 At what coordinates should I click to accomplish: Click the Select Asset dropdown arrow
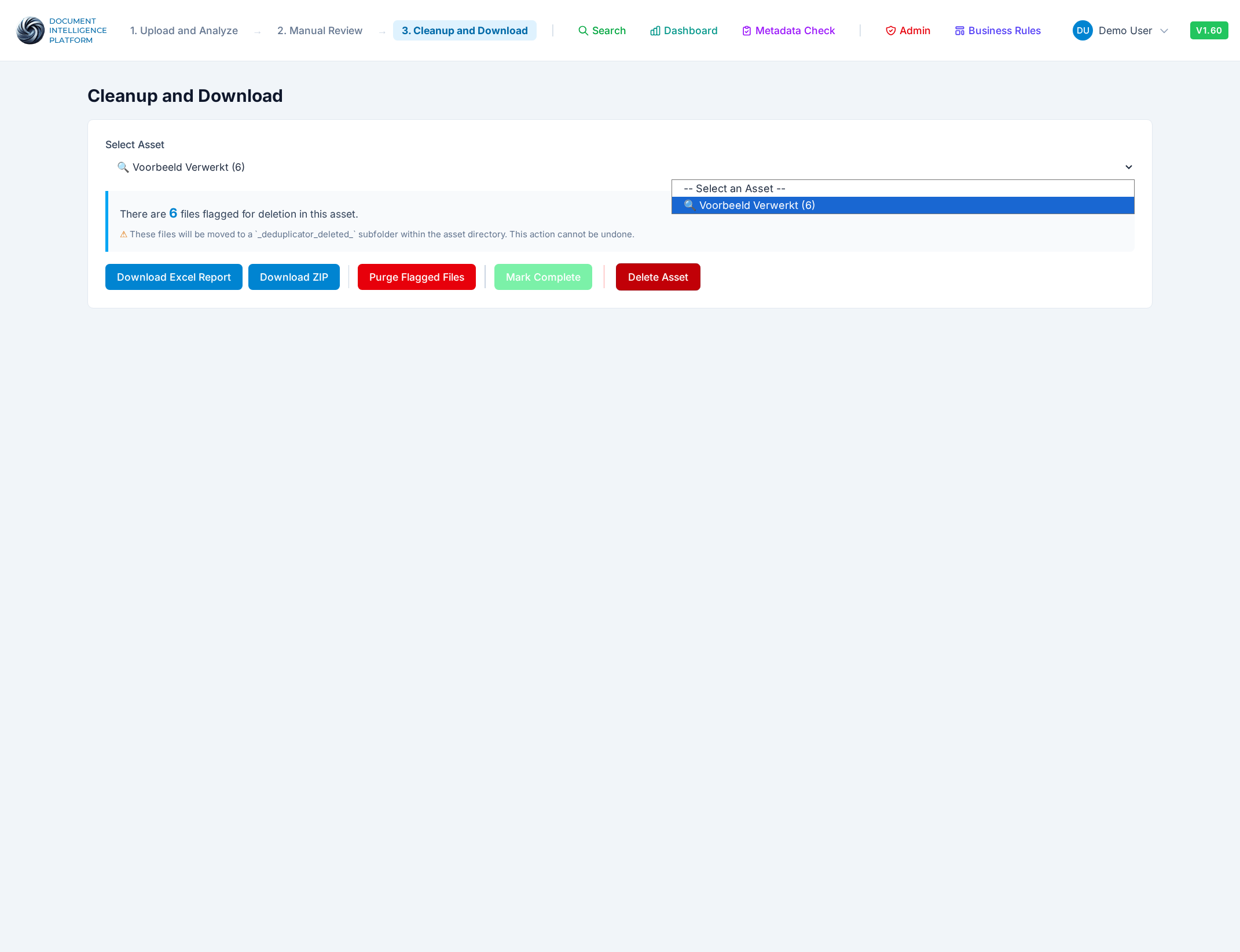(x=1128, y=167)
